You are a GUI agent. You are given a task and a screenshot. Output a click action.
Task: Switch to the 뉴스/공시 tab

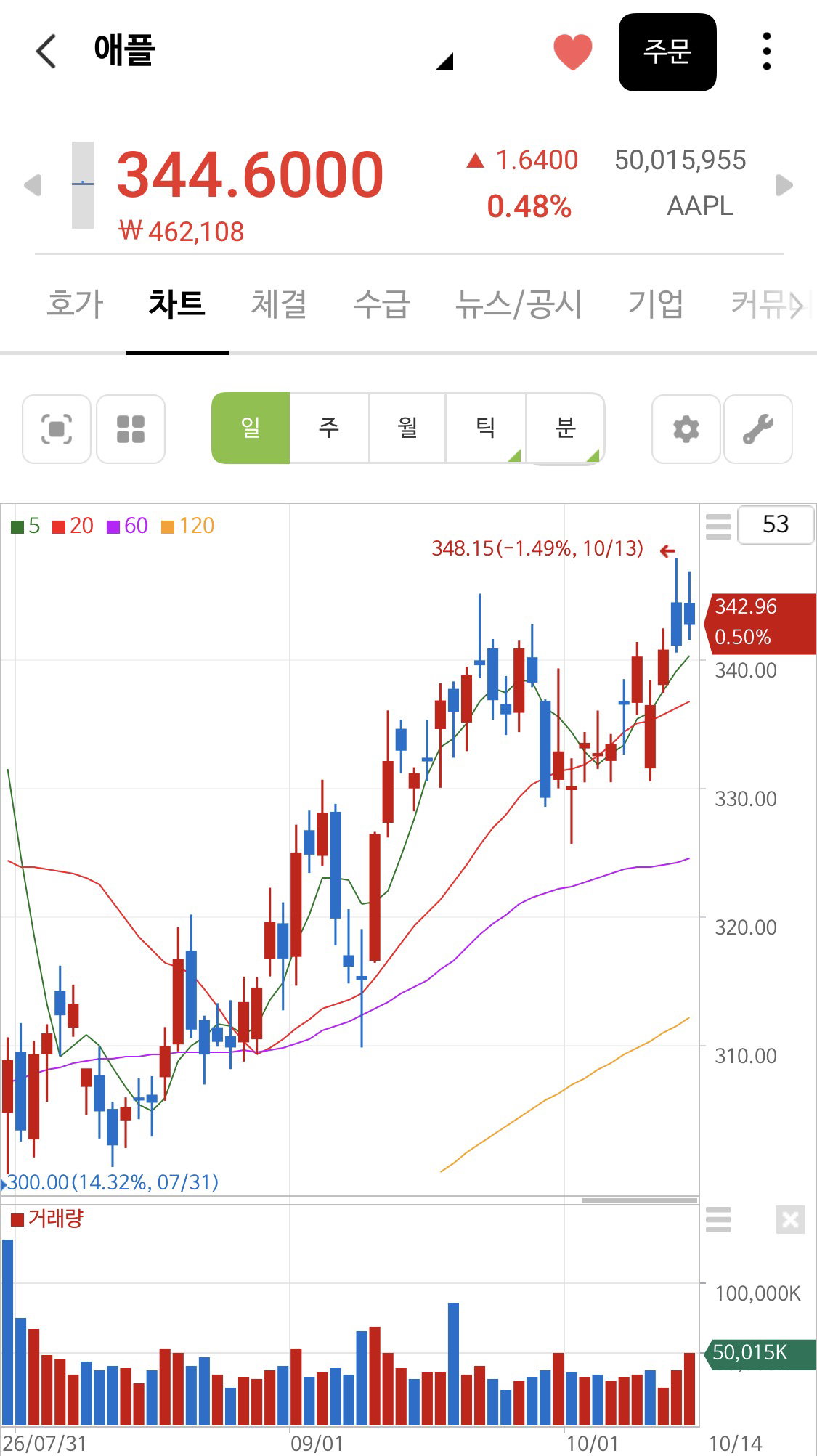coord(519,304)
